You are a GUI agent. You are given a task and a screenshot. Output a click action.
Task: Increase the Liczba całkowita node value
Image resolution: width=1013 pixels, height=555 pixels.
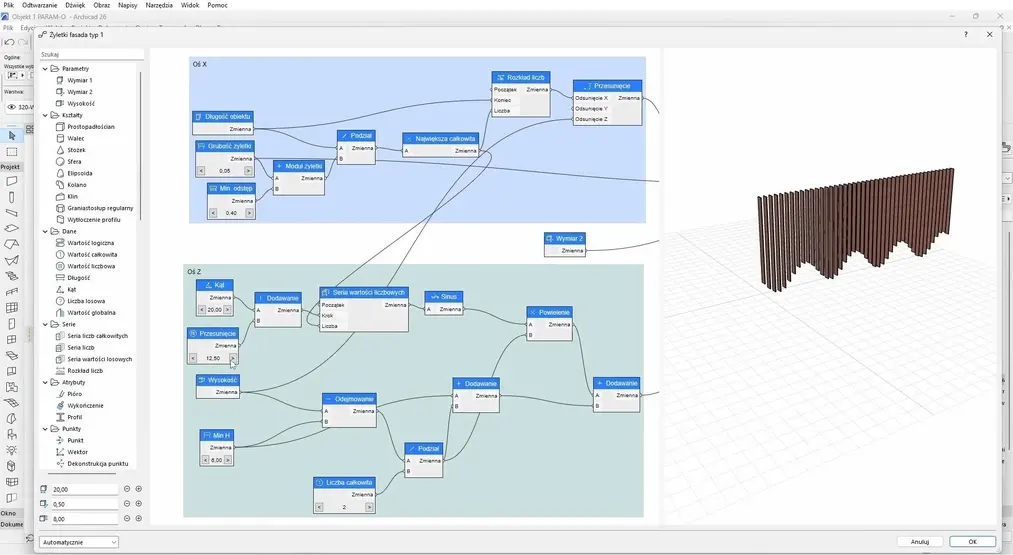tap(370, 507)
